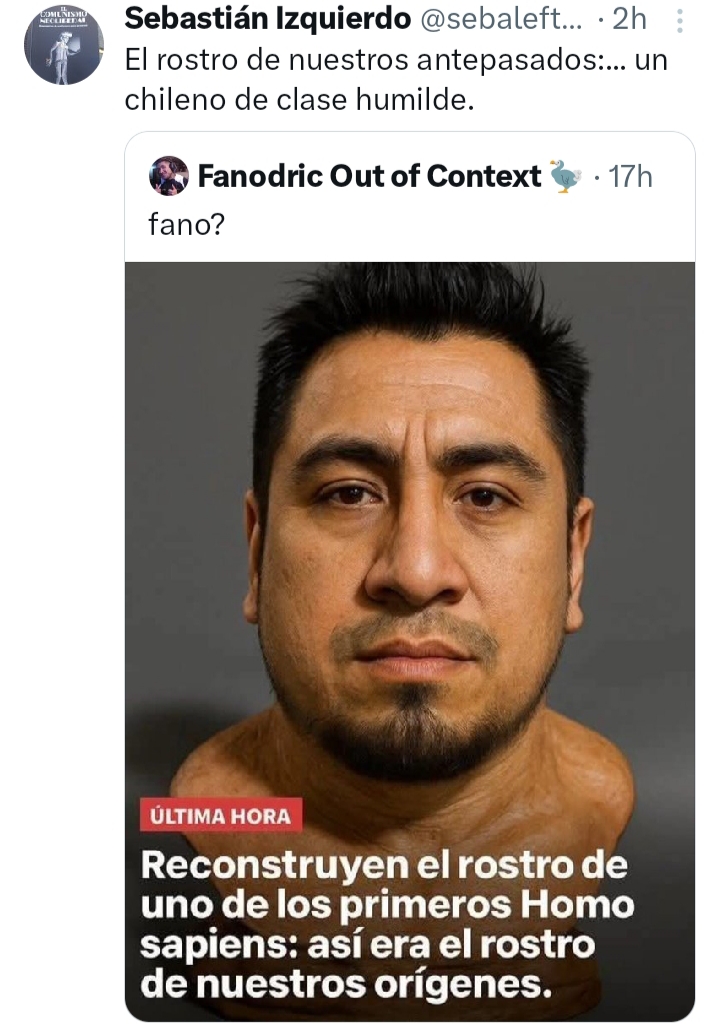The image size is (720, 1029).
Task: Open the quoted tweet text 'fano?'
Action: pos(186,224)
